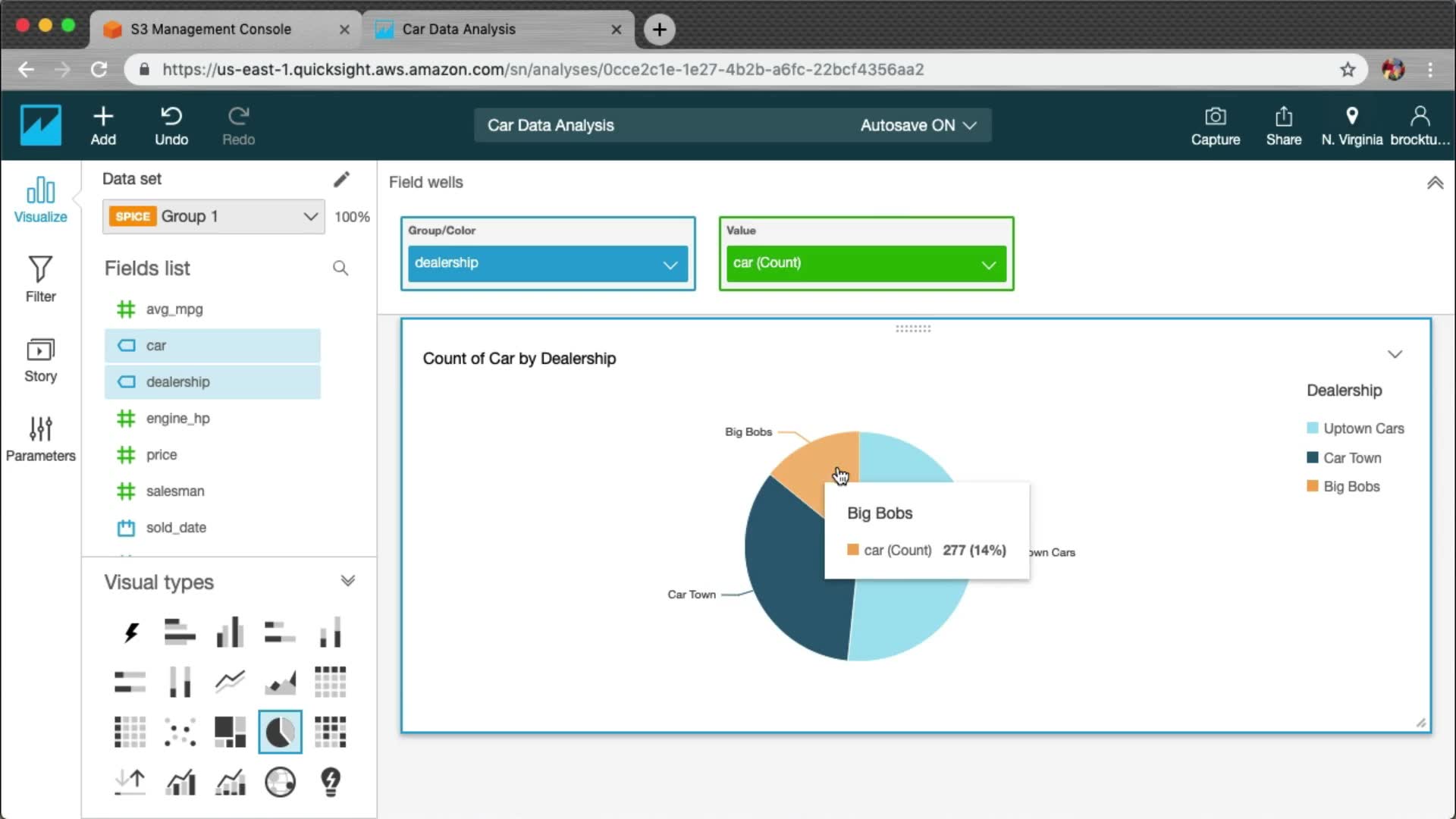Click the Big Bobs legend color swatch

(x=1312, y=486)
